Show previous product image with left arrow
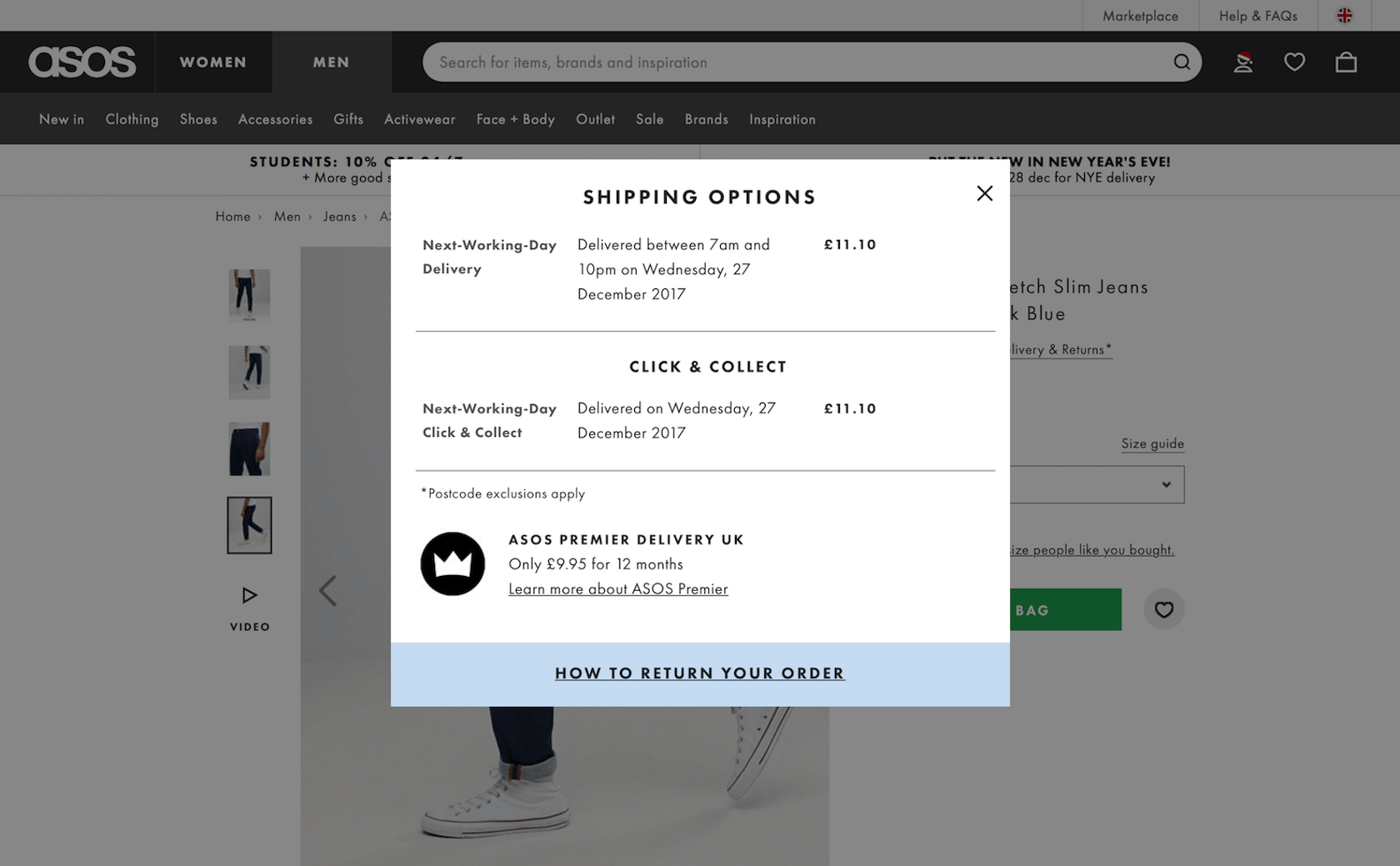 [x=328, y=590]
